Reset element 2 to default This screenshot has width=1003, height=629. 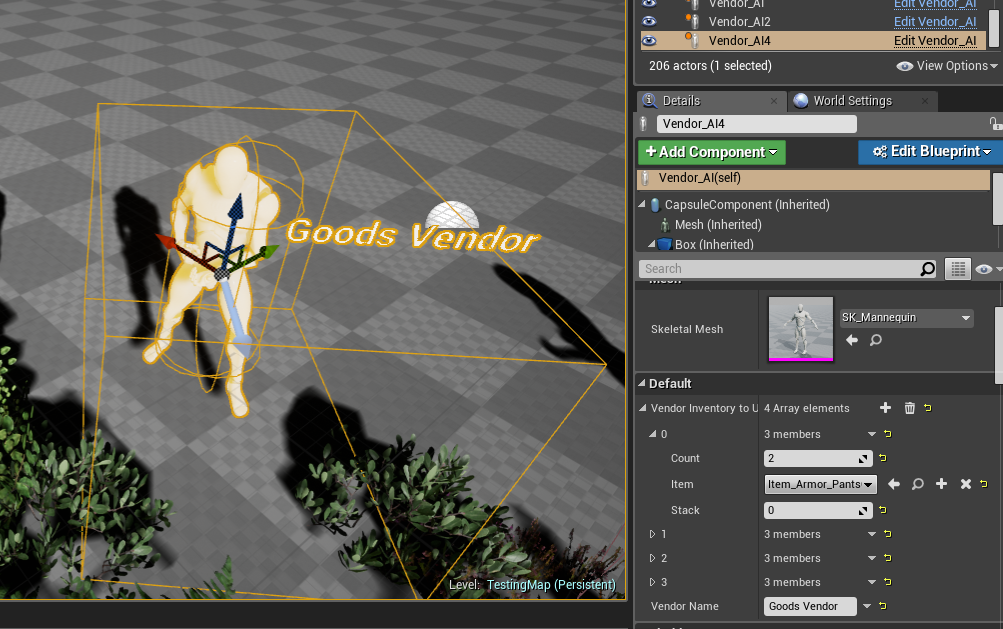tap(888, 557)
